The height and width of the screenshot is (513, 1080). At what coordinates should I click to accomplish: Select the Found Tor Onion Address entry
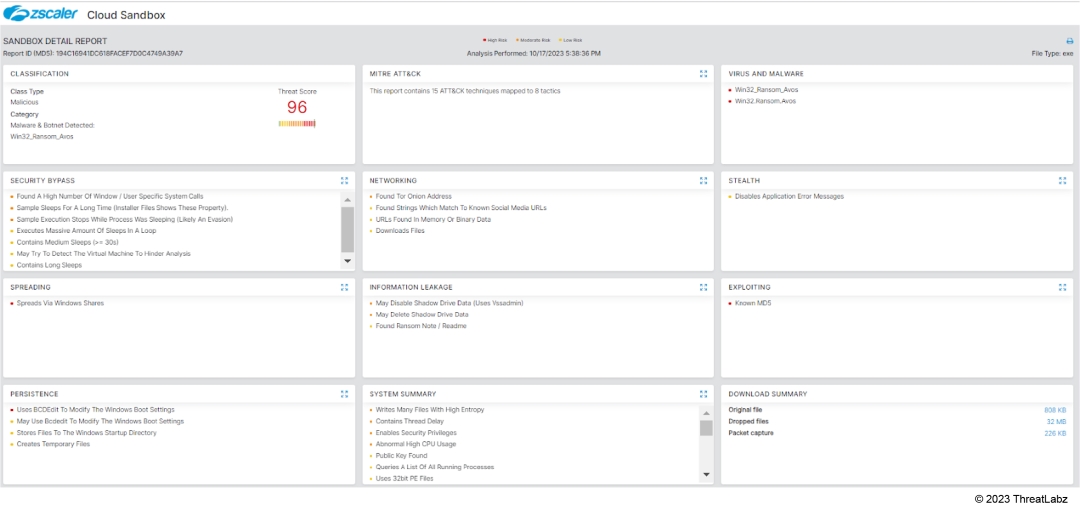(x=413, y=197)
